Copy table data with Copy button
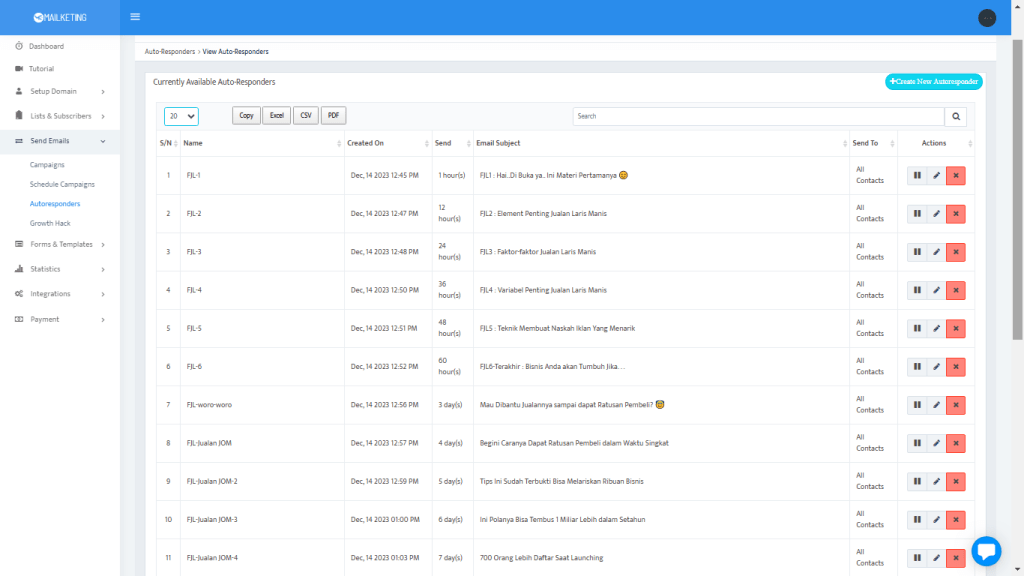This screenshot has height=576, width=1024. click(x=246, y=116)
